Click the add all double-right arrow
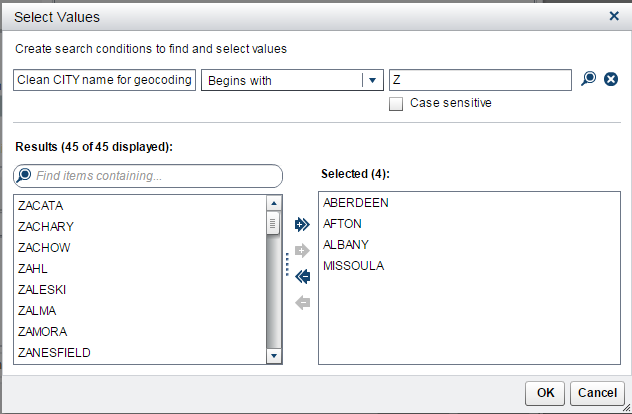632x414 pixels. [303, 225]
